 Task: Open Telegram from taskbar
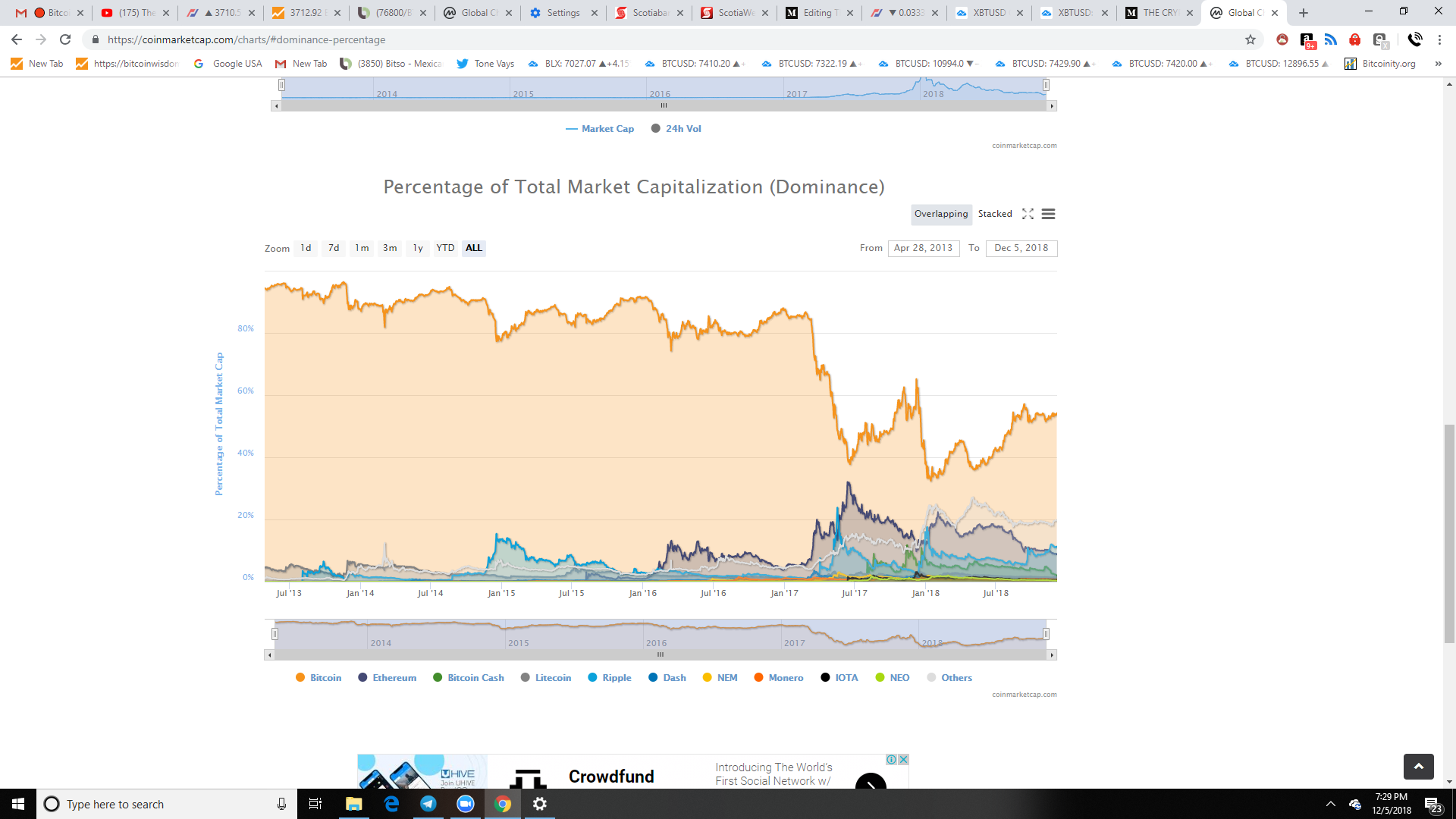coord(428,804)
